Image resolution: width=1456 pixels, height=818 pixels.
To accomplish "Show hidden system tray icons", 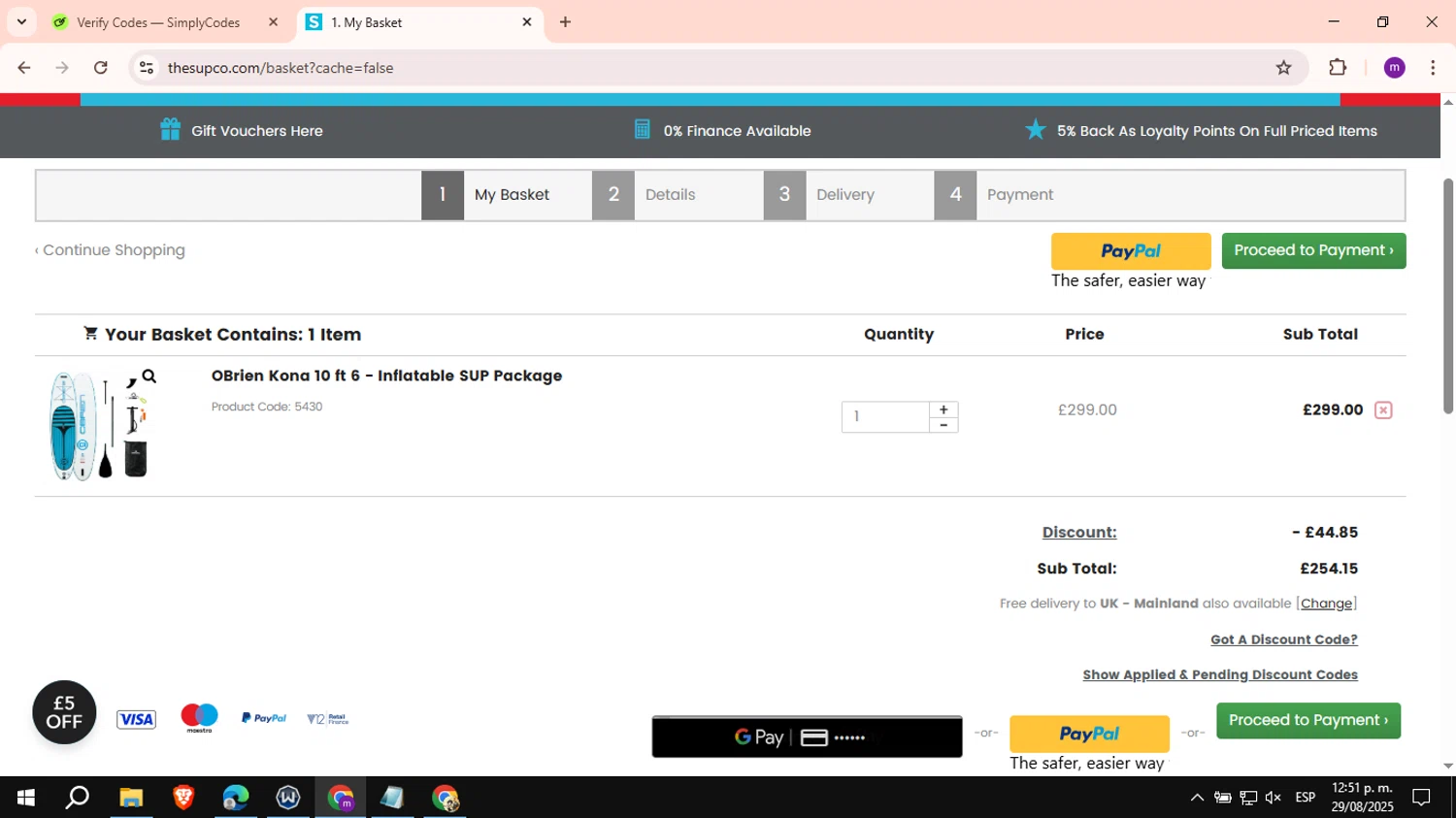I will 1197,798.
